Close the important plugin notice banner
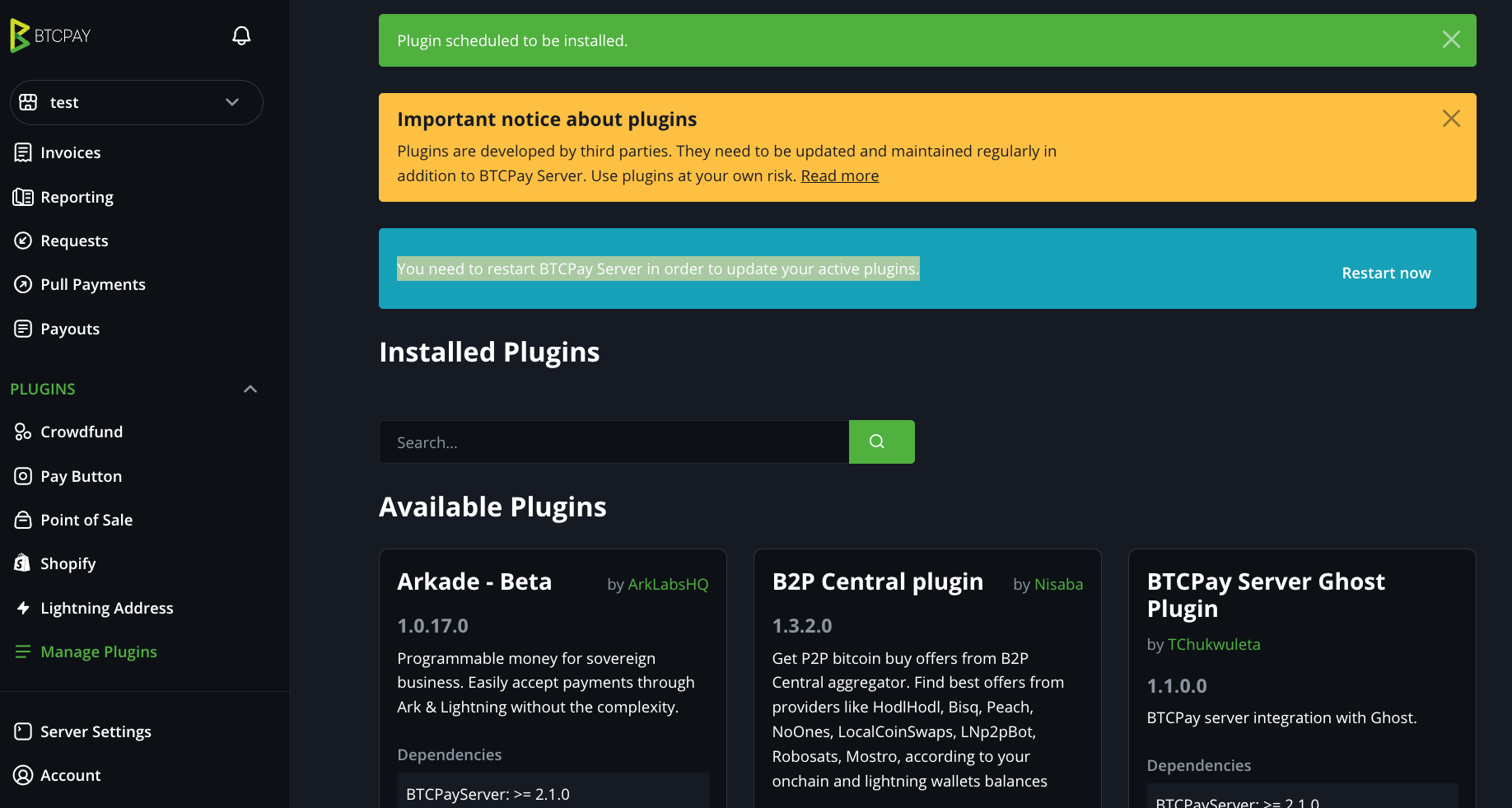Viewport: 1512px width, 808px height. pyautogui.click(x=1451, y=119)
